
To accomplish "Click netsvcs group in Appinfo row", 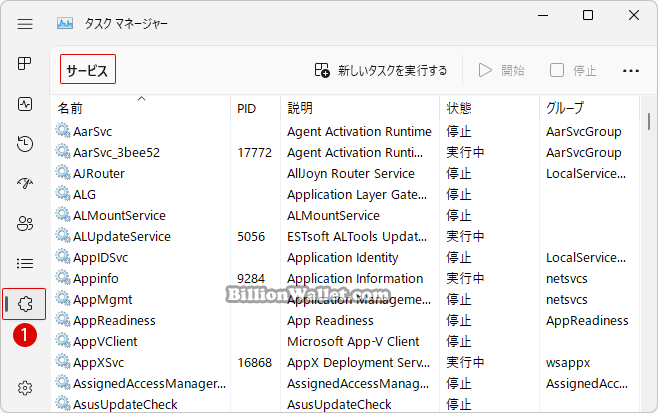I will point(567,279).
